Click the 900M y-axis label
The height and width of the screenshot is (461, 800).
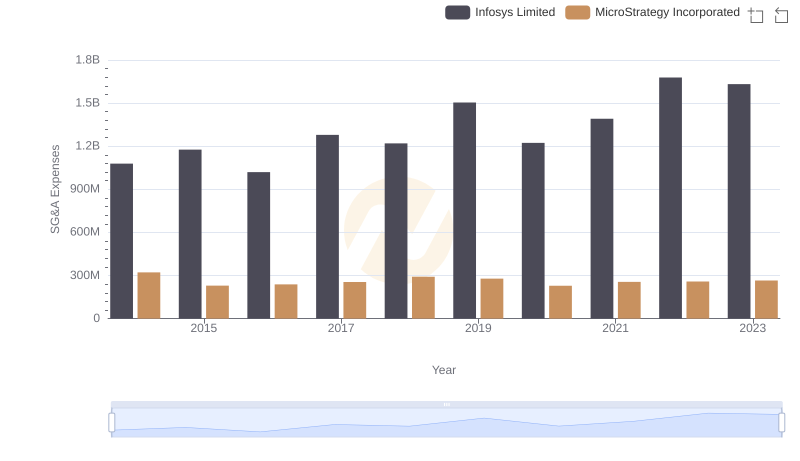click(85, 189)
